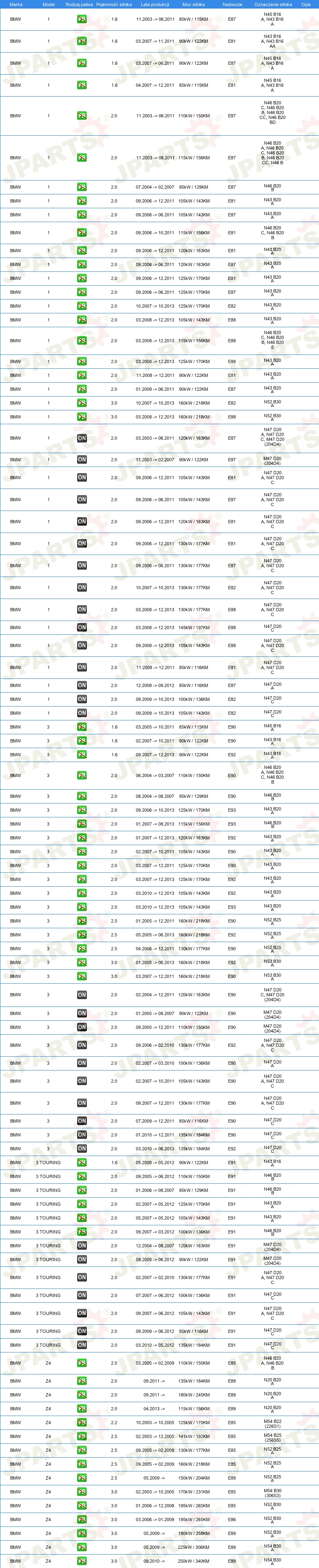This screenshot has height=1568, width=319.
Task: Select diesel ON icon in 01.2005 -> 08.2007 row
Action: click(82, 1013)
